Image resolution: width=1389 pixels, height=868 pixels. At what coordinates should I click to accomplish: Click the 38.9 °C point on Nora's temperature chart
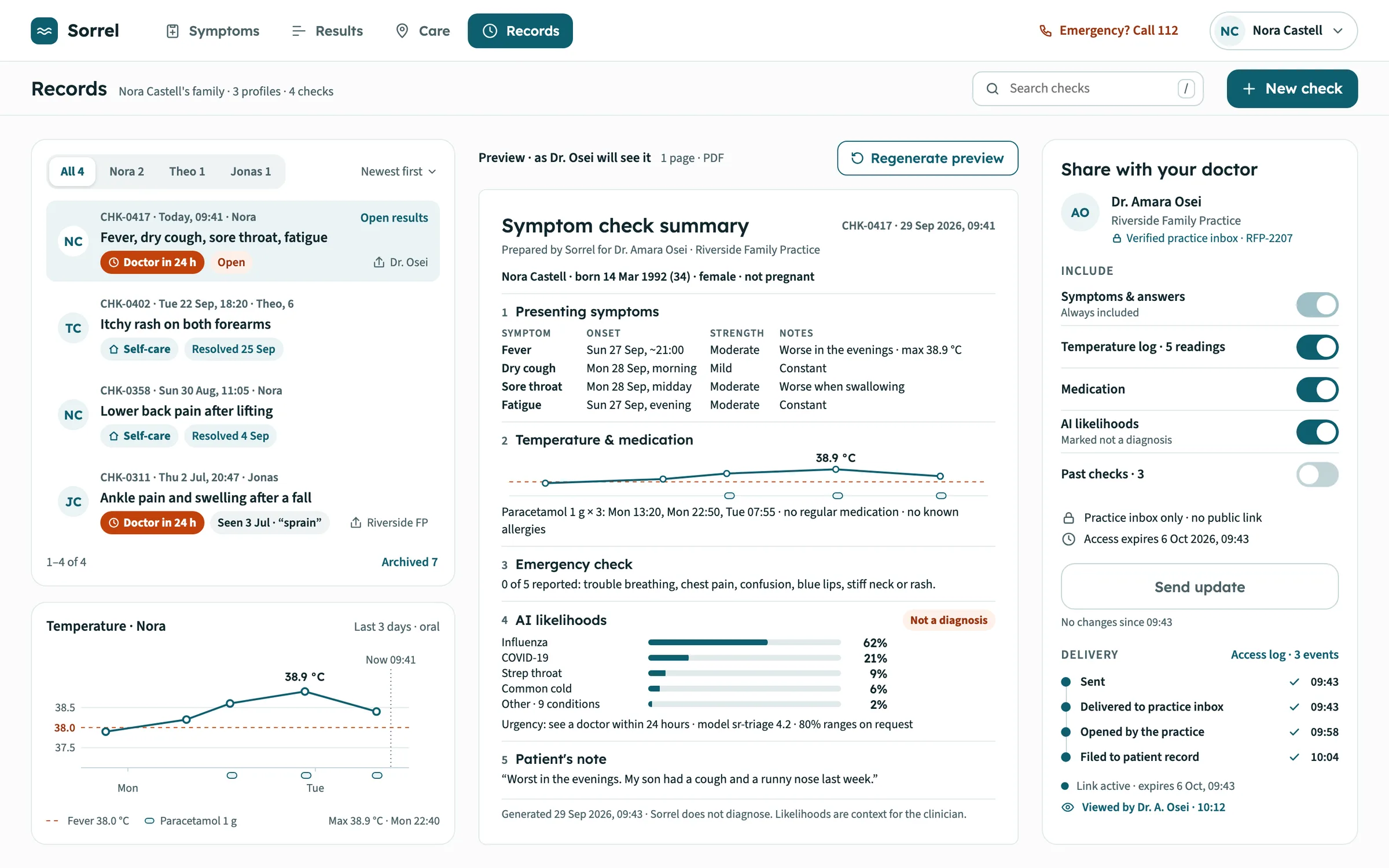tap(305, 692)
